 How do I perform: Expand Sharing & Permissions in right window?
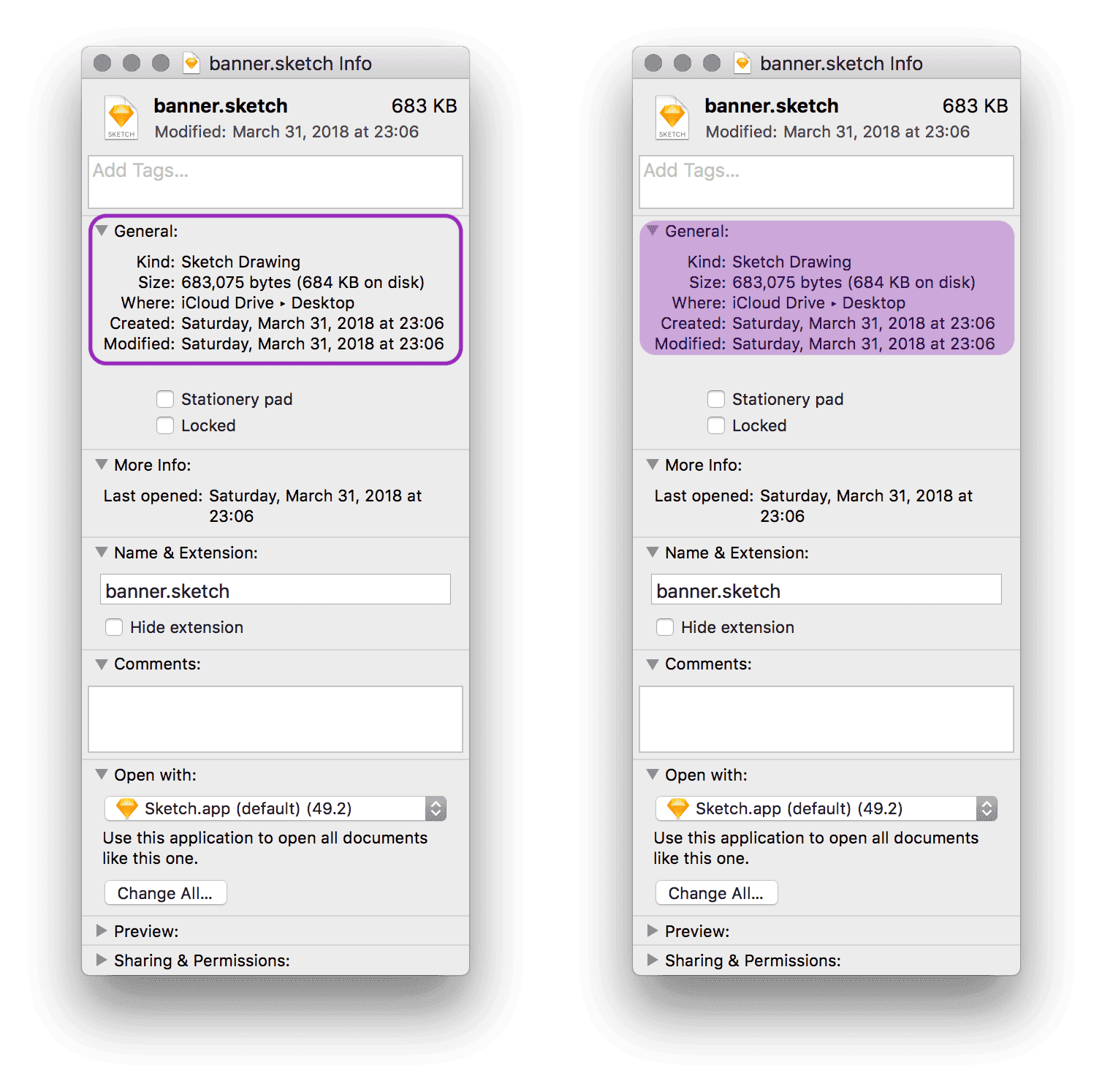coord(653,960)
